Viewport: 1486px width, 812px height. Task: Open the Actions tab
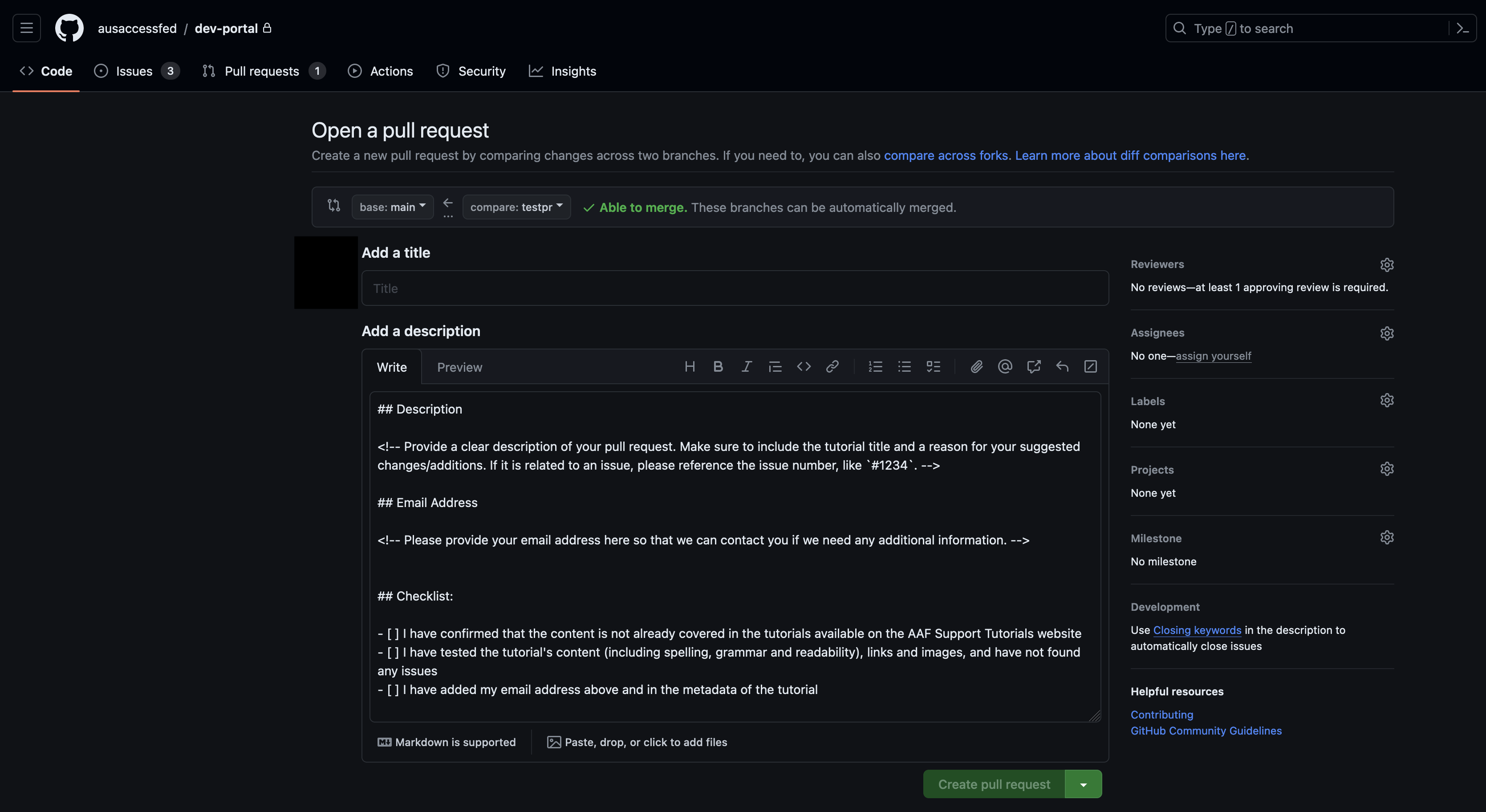pyautogui.click(x=380, y=71)
